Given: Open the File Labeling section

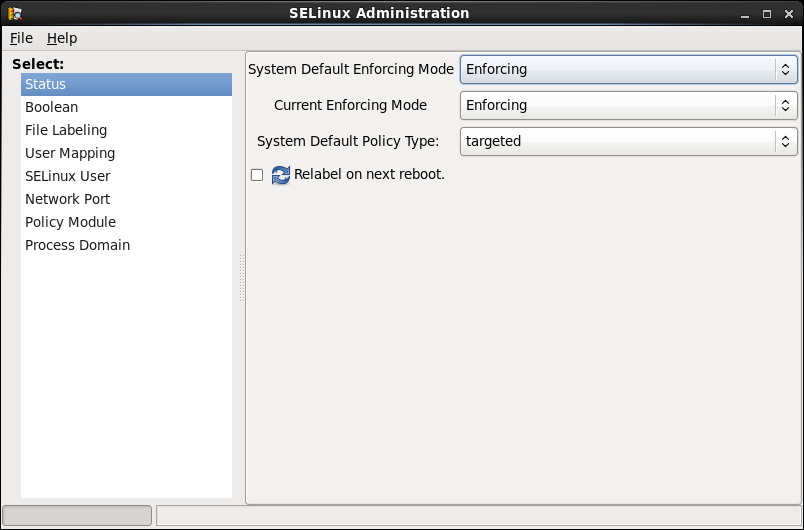Looking at the screenshot, I should (x=126, y=130).
